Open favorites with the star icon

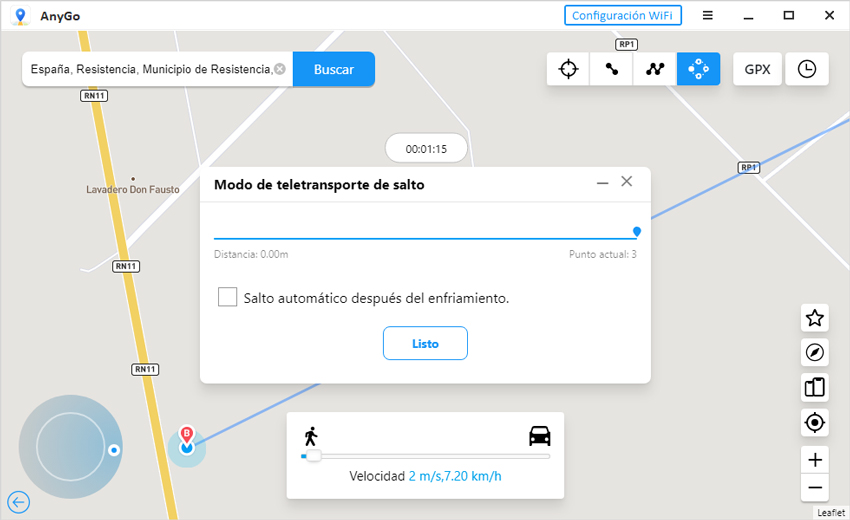tap(815, 318)
